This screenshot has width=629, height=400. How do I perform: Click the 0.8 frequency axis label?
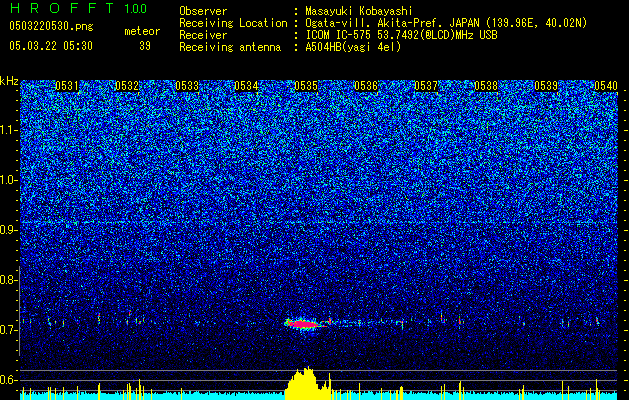(8, 280)
